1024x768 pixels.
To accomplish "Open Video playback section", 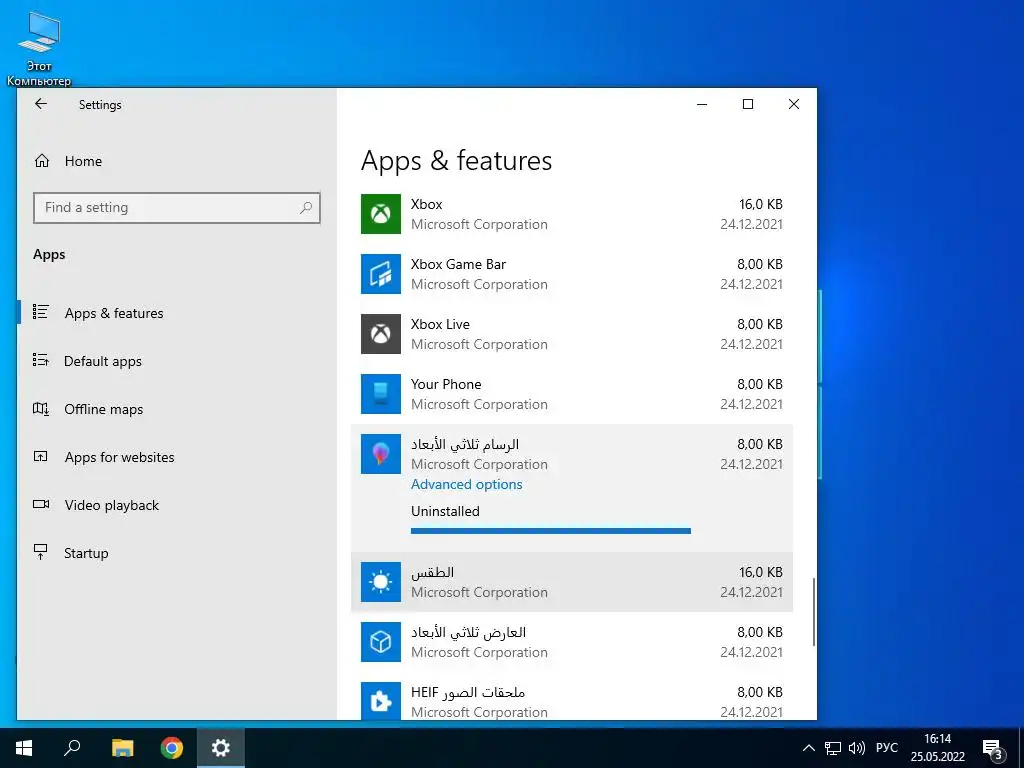I will coord(112,505).
